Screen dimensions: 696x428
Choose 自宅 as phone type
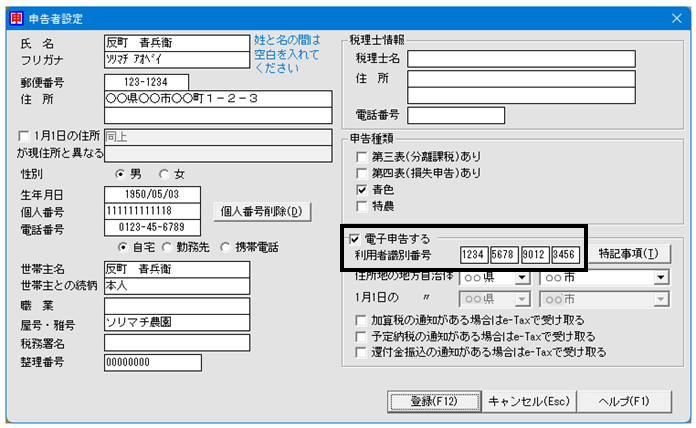pyautogui.click(x=123, y=247)
